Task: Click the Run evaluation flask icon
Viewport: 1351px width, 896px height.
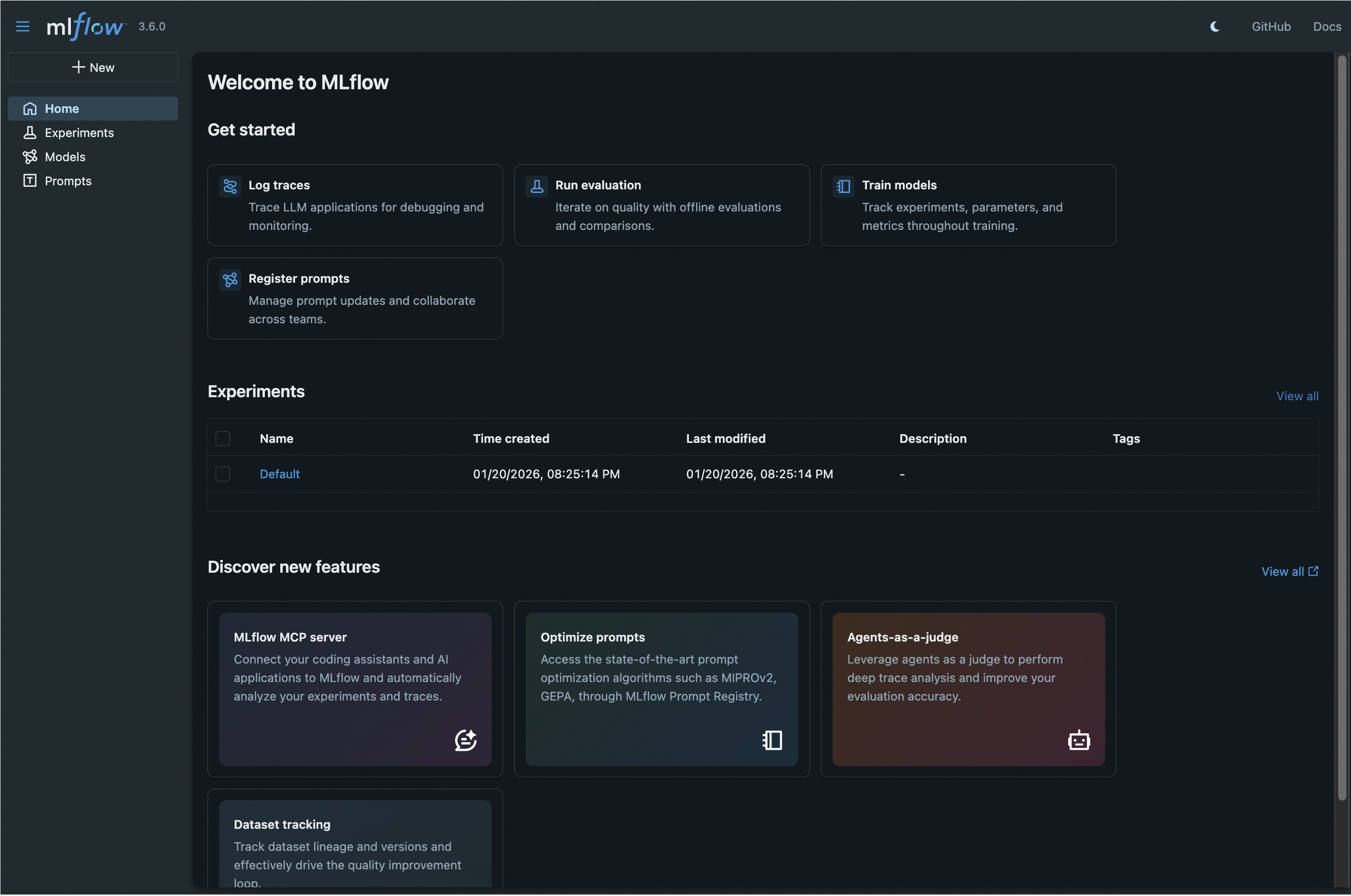Action: click(x=536, y=186)
